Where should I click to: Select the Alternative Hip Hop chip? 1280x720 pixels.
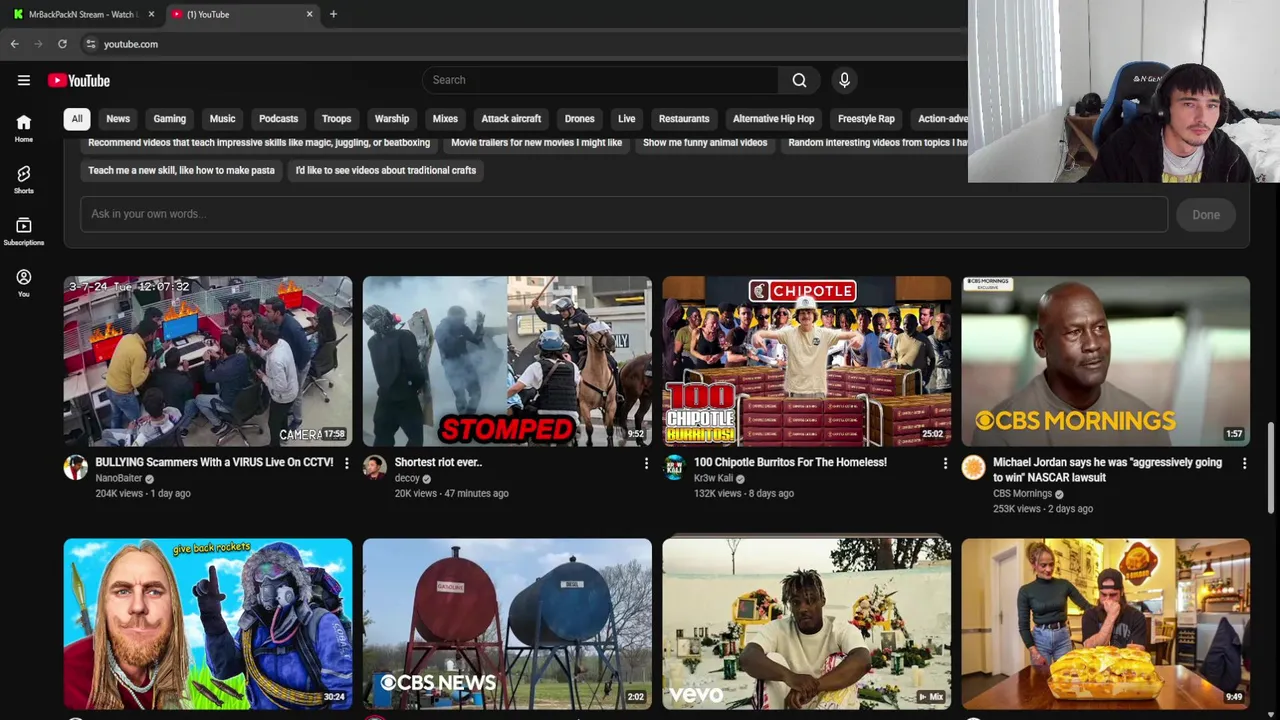774,119
